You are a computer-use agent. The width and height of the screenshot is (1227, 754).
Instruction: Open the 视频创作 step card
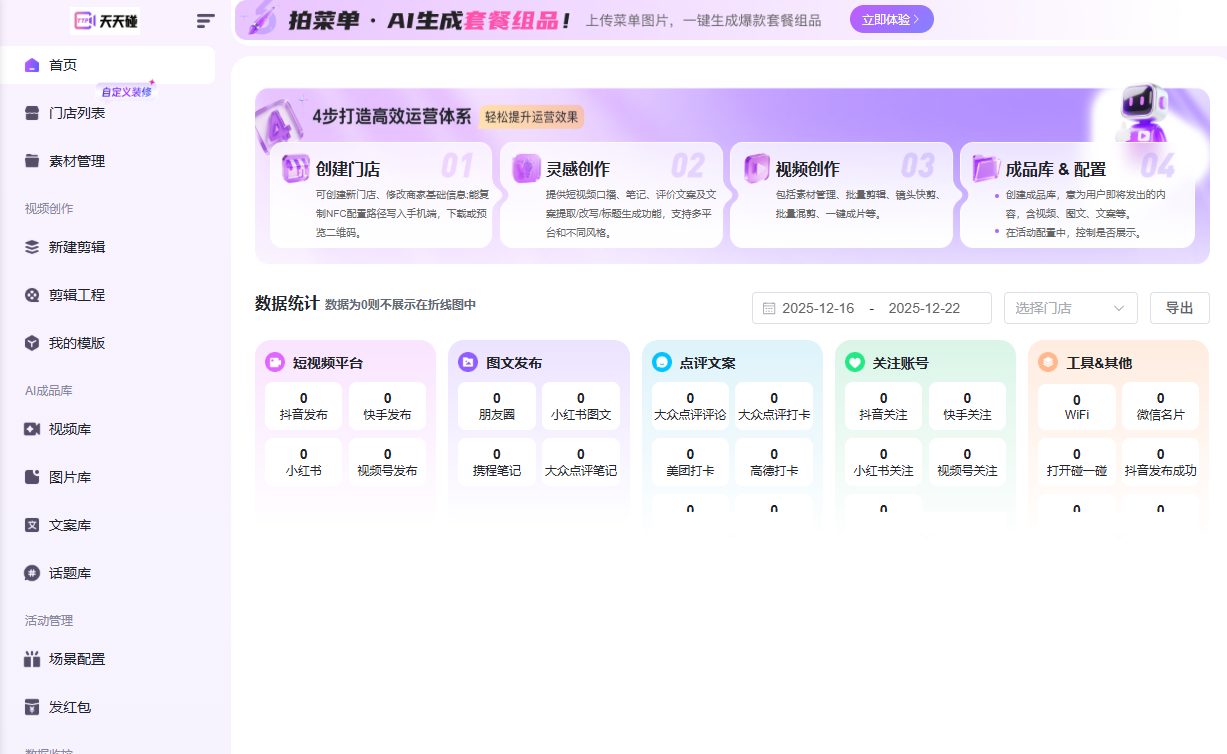point(841,195)
